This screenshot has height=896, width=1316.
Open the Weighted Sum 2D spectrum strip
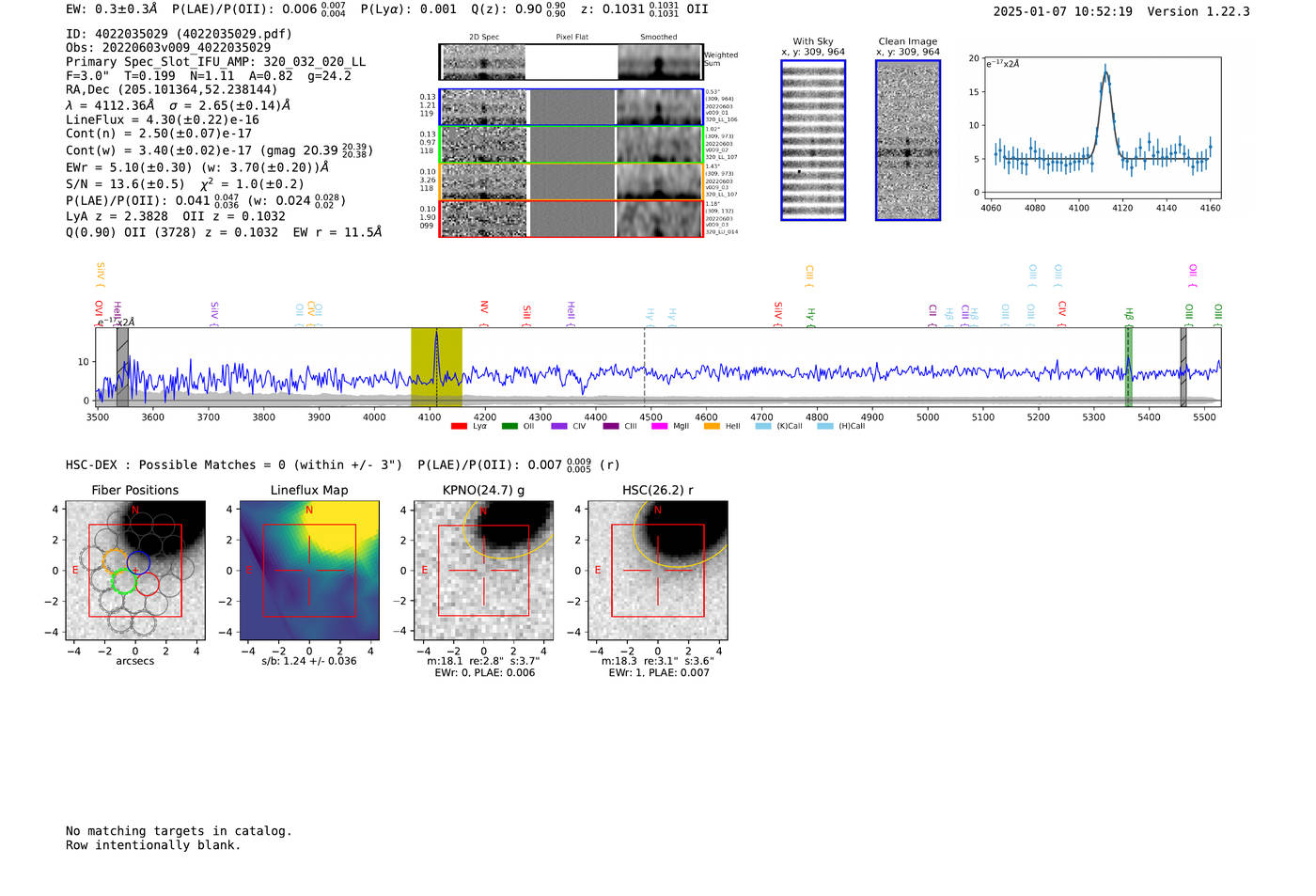pos(572,62)
